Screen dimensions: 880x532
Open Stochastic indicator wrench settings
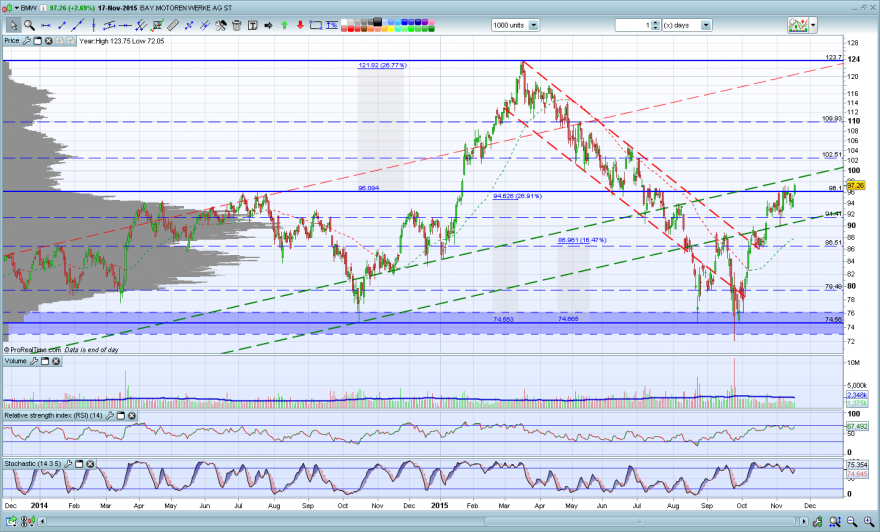[x=68, y=464]
